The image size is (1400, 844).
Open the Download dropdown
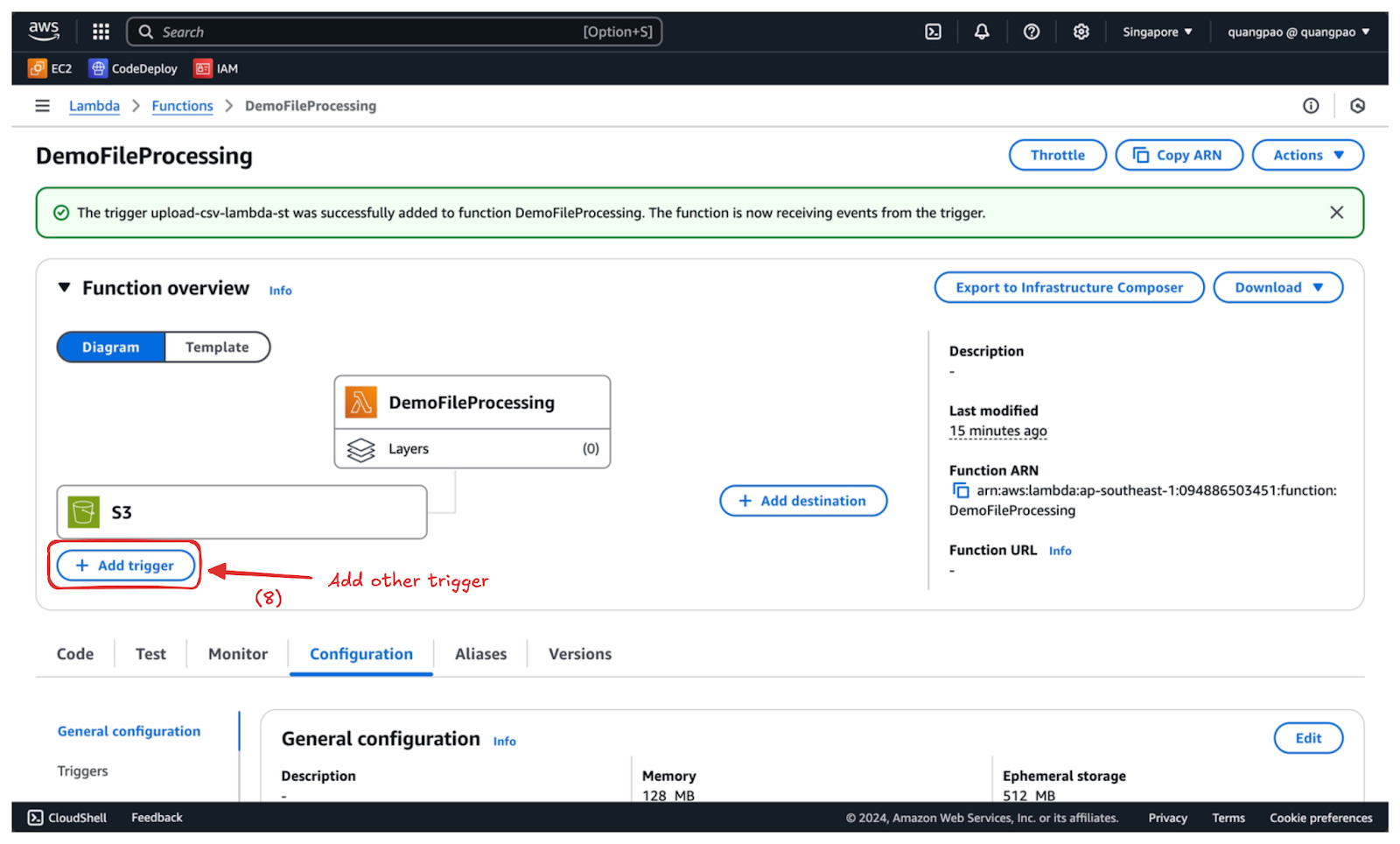click(1278, 288)
